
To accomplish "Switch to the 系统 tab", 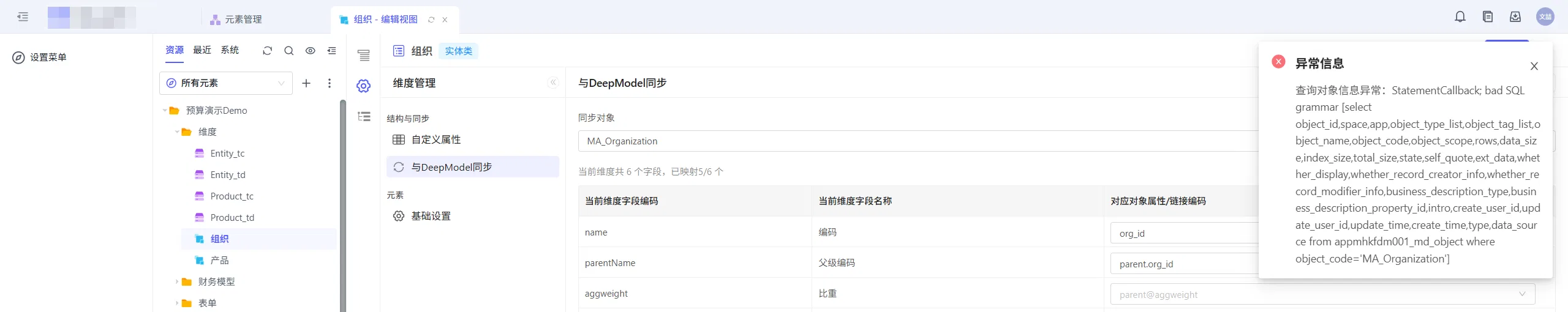I will (x=230, y=50).
